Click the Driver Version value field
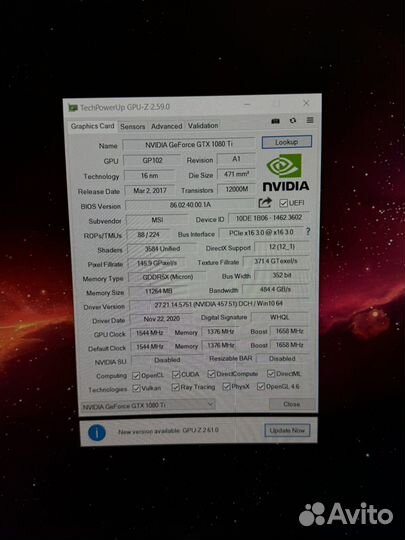This screenshot has height=540, width=405. point(219,304)
